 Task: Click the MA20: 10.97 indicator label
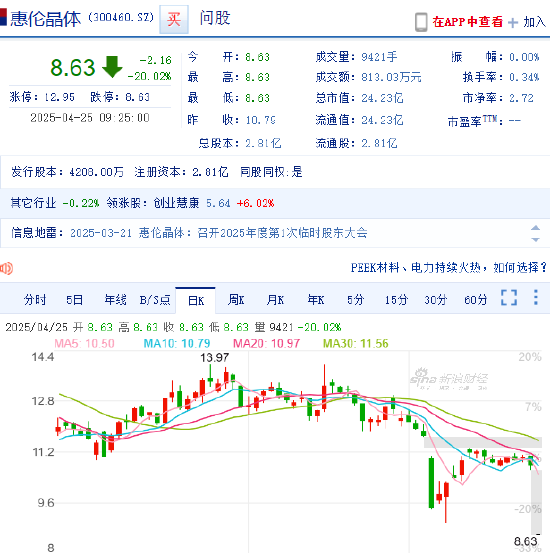click(x=267, y=343)
